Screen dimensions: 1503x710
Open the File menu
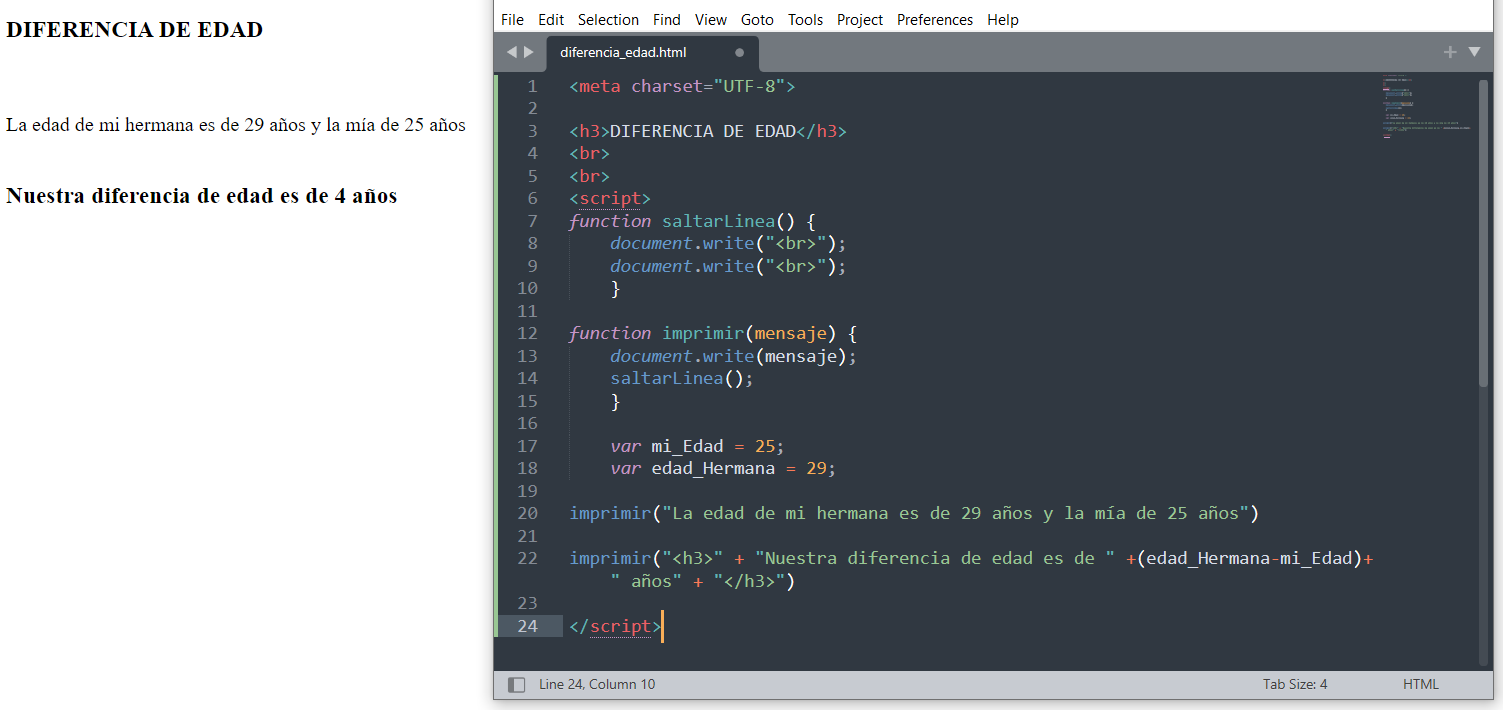tap(512, 20)
